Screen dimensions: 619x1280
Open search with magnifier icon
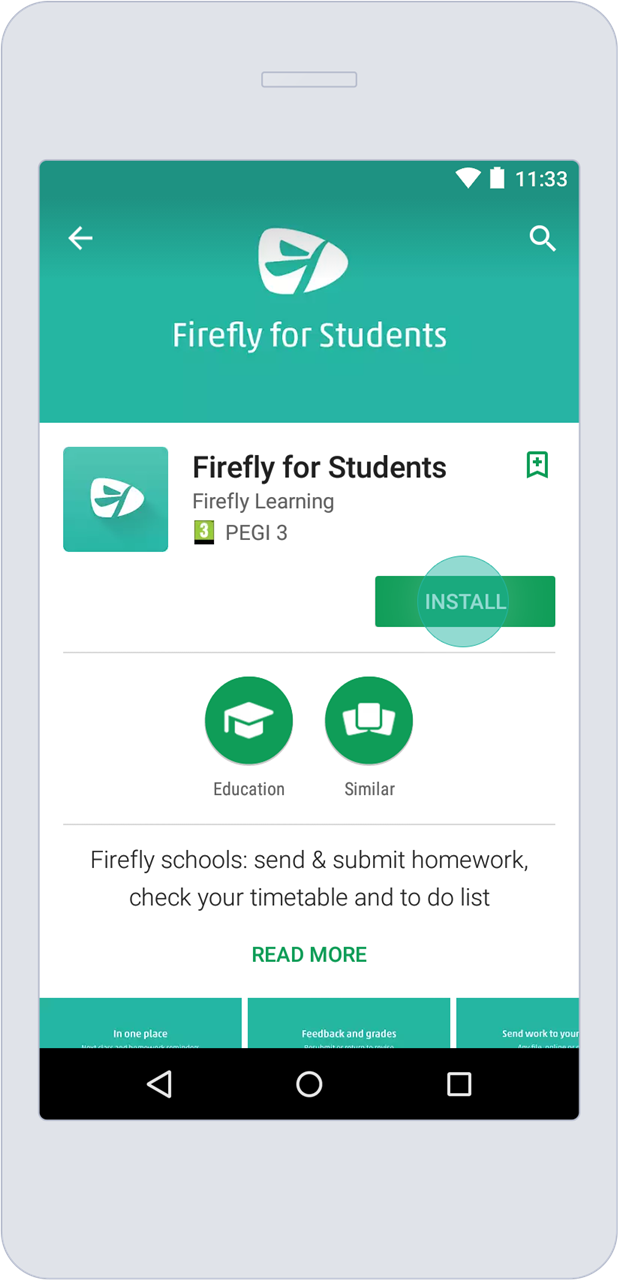(542, 238)
